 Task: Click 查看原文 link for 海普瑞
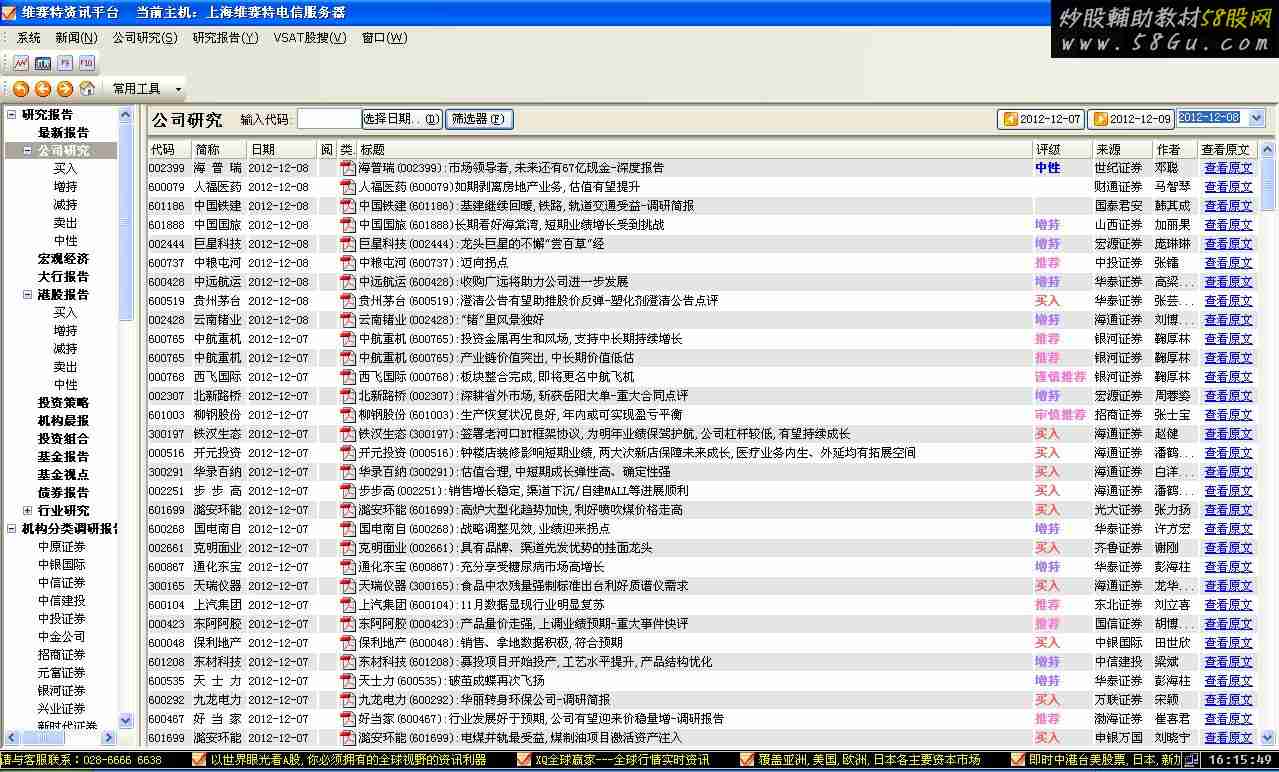pyautogui.click(x=1228, y=168)
